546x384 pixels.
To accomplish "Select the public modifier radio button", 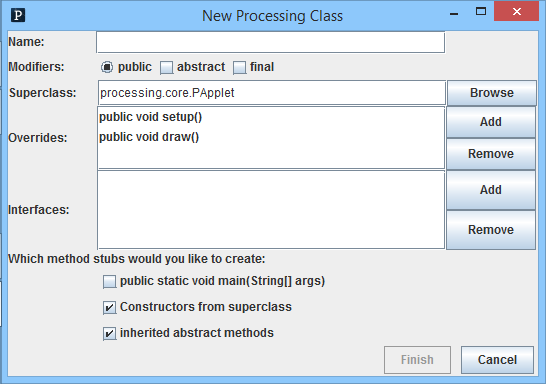I will 107,67.
